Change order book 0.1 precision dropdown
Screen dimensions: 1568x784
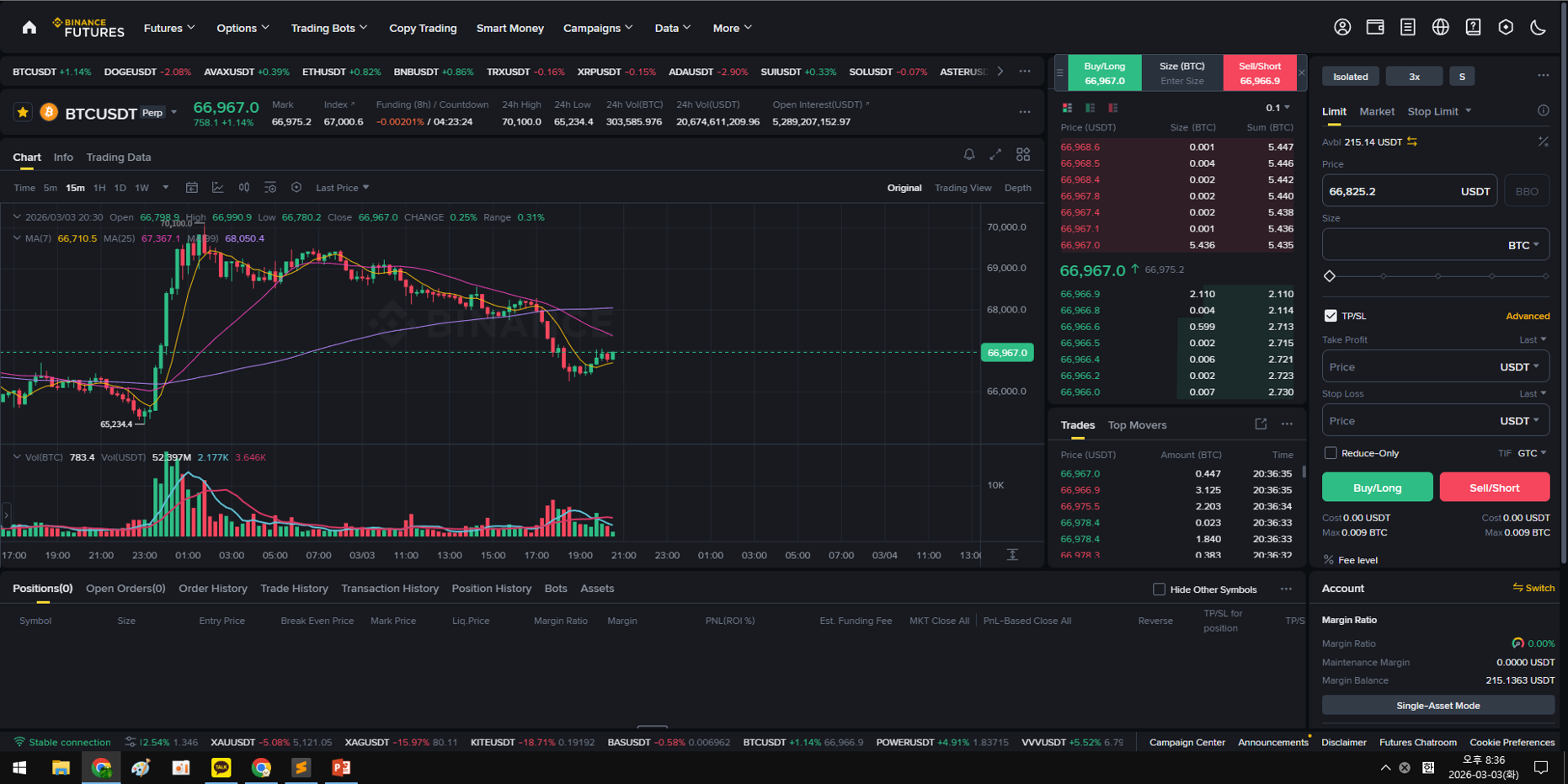pos(1277,108)
